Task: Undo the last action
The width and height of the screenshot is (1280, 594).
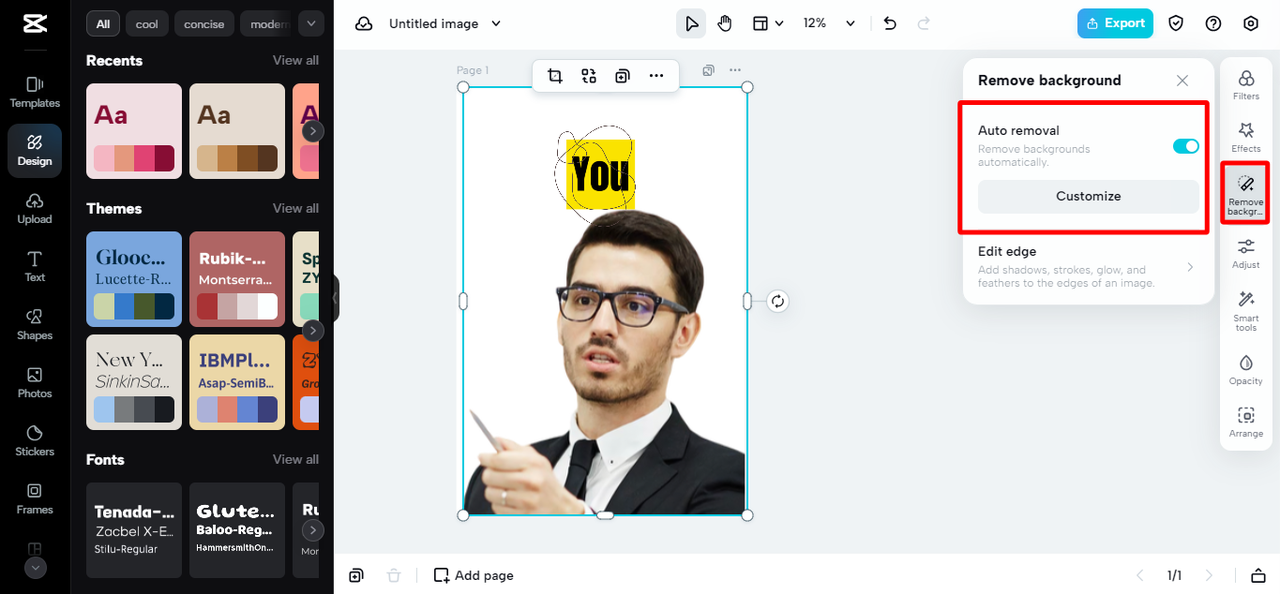Action: pyautogui.click(x=890, y=24)
